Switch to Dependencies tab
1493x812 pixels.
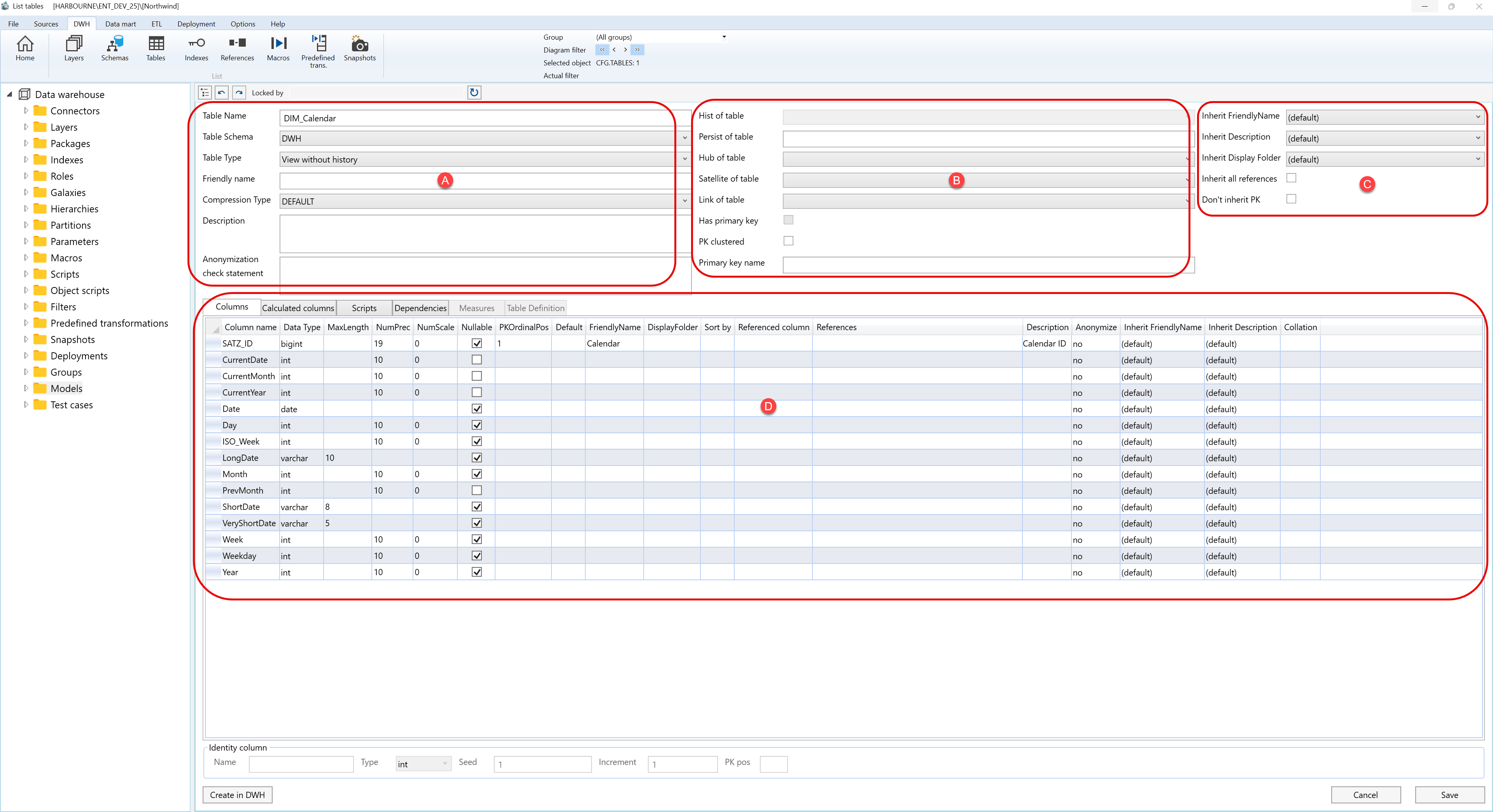pos(420,308)
